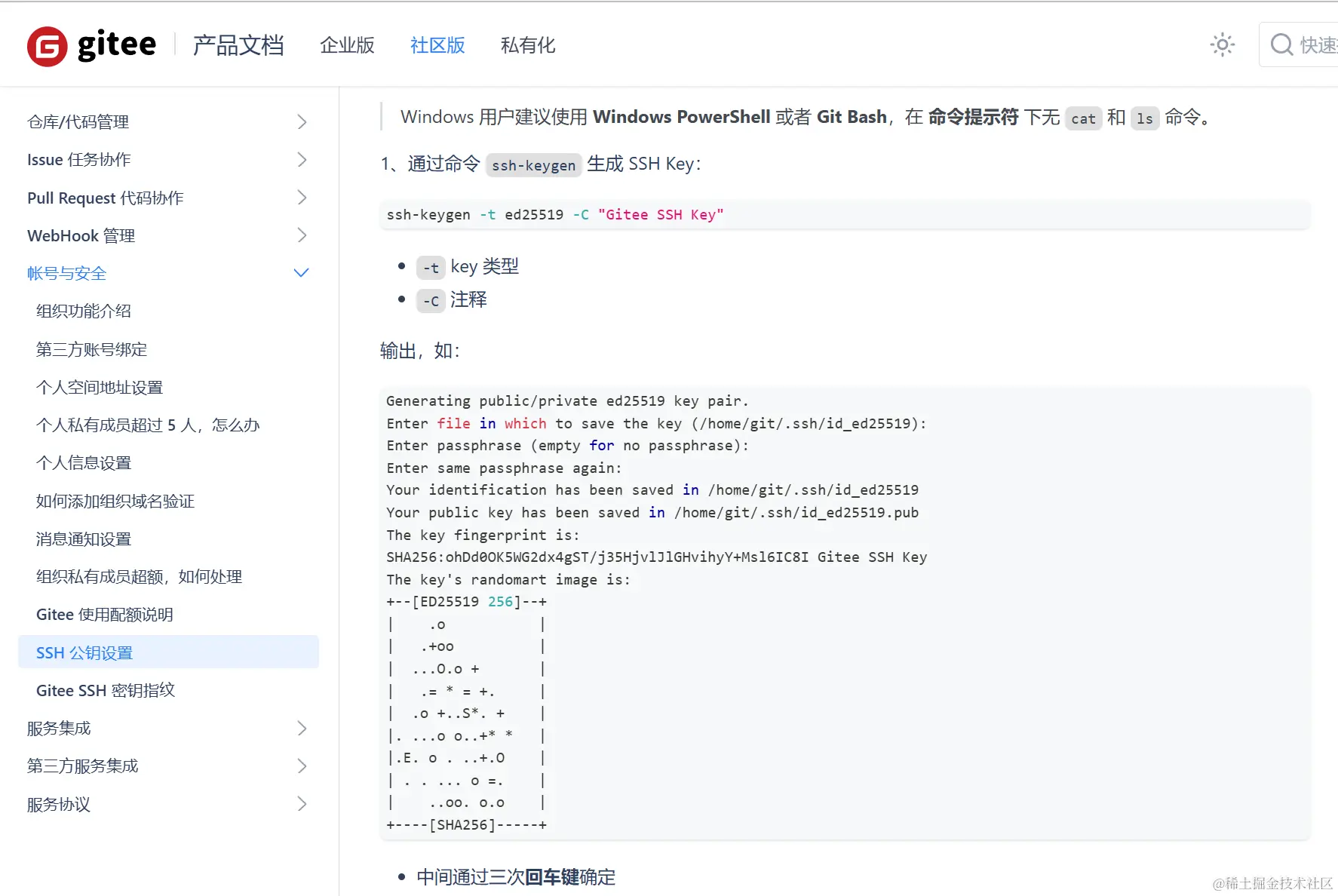Switch to the 社区版 tab

click(437, 45)
